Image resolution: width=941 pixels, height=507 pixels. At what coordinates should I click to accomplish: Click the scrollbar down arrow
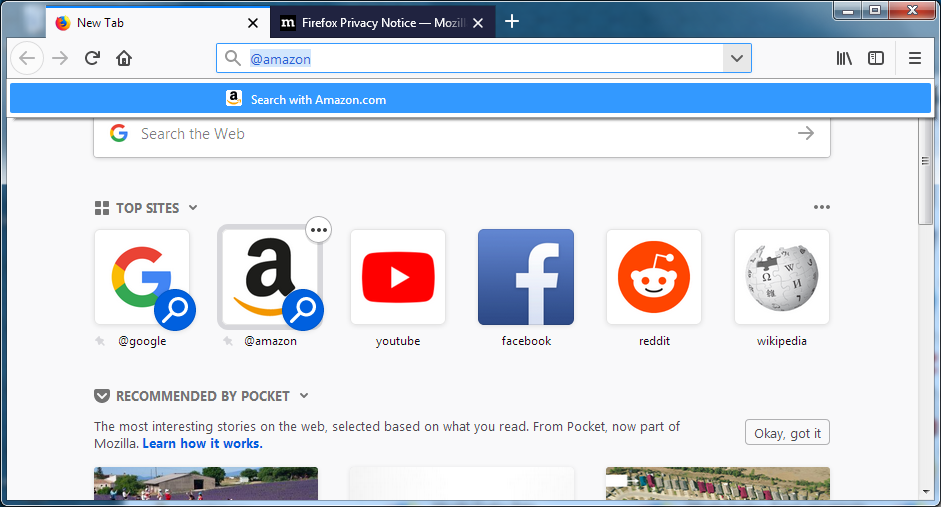(925, 492)
